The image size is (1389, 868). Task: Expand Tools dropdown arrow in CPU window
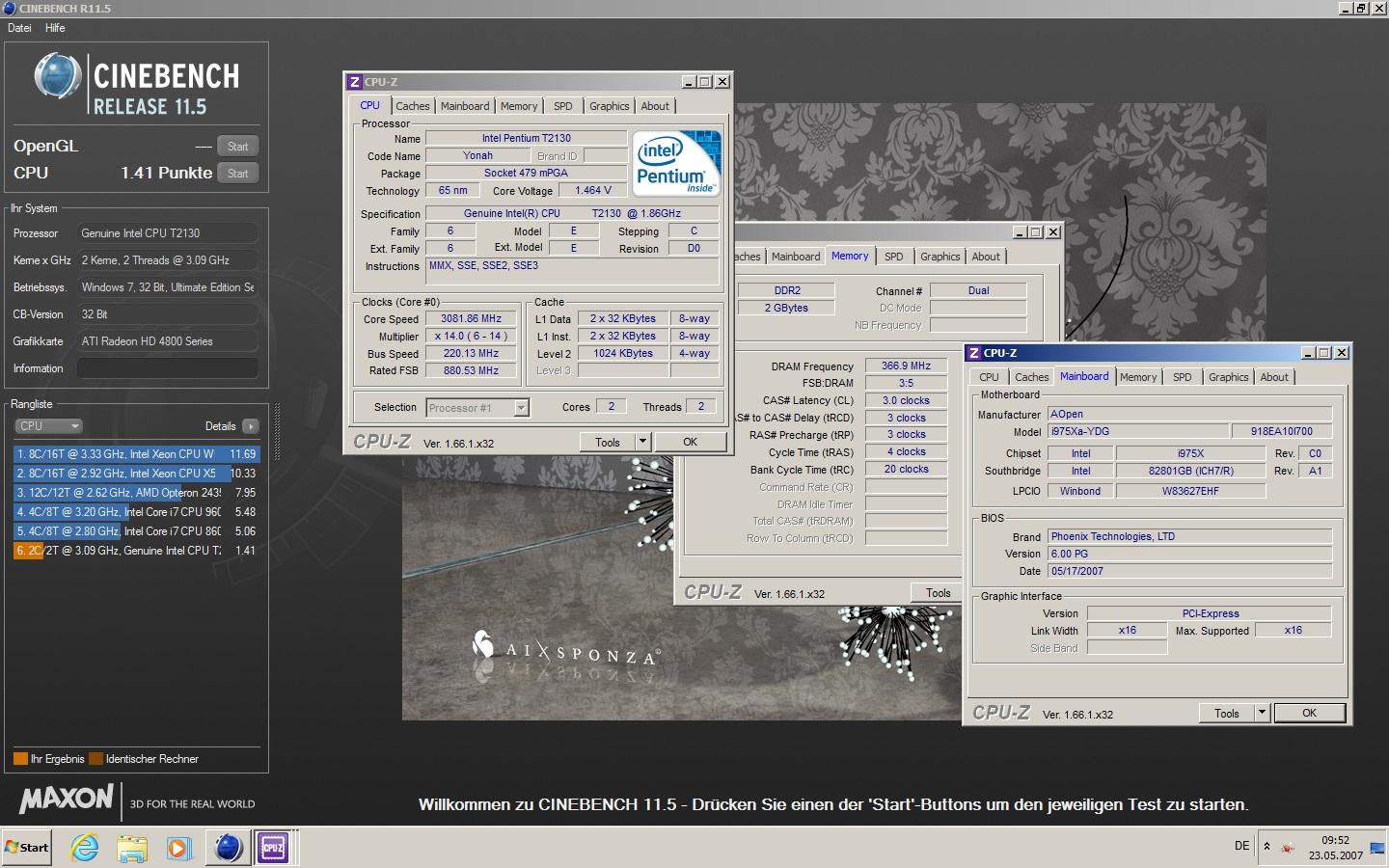pos(642,442)
